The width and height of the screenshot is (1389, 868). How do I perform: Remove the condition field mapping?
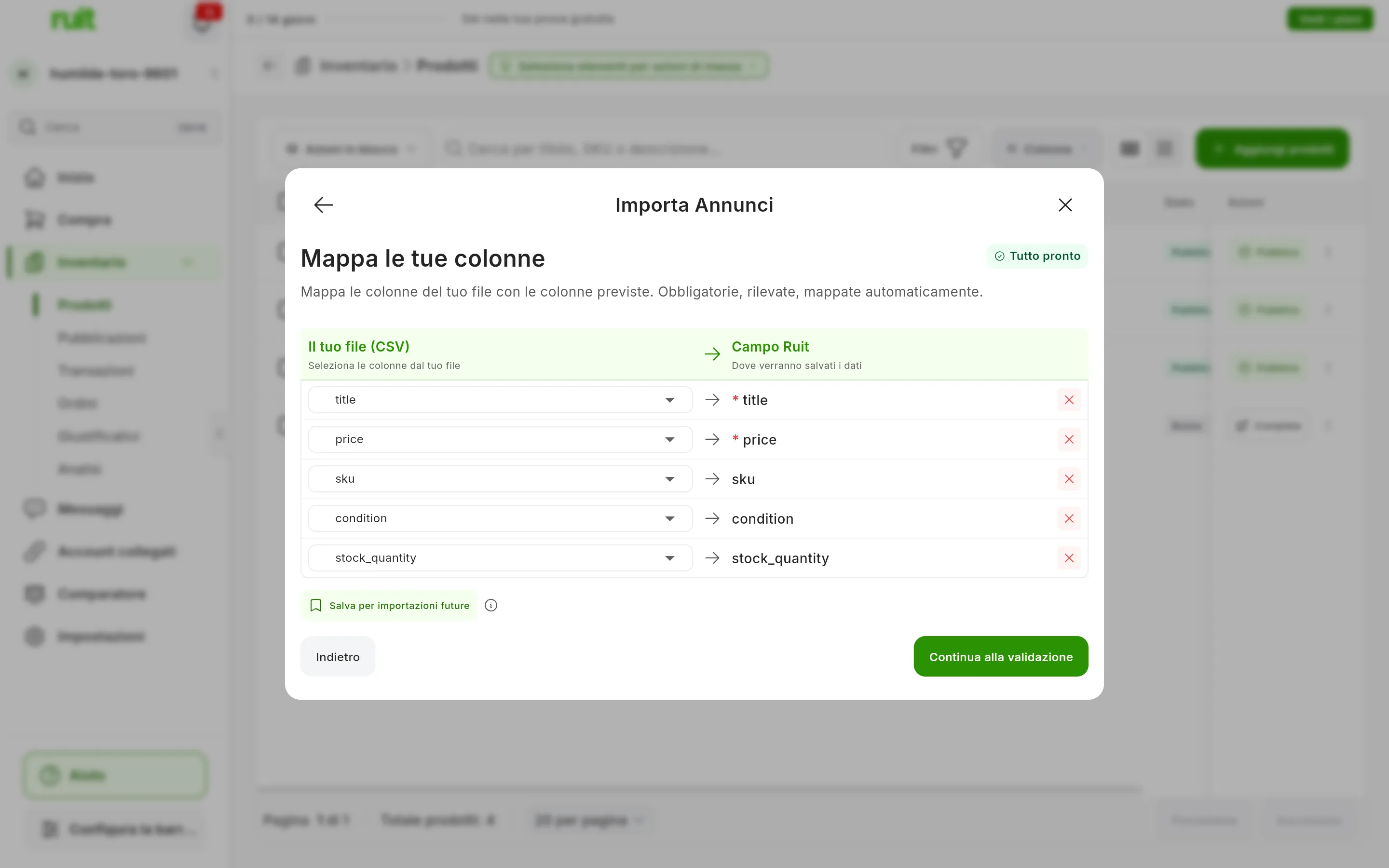1069,518
